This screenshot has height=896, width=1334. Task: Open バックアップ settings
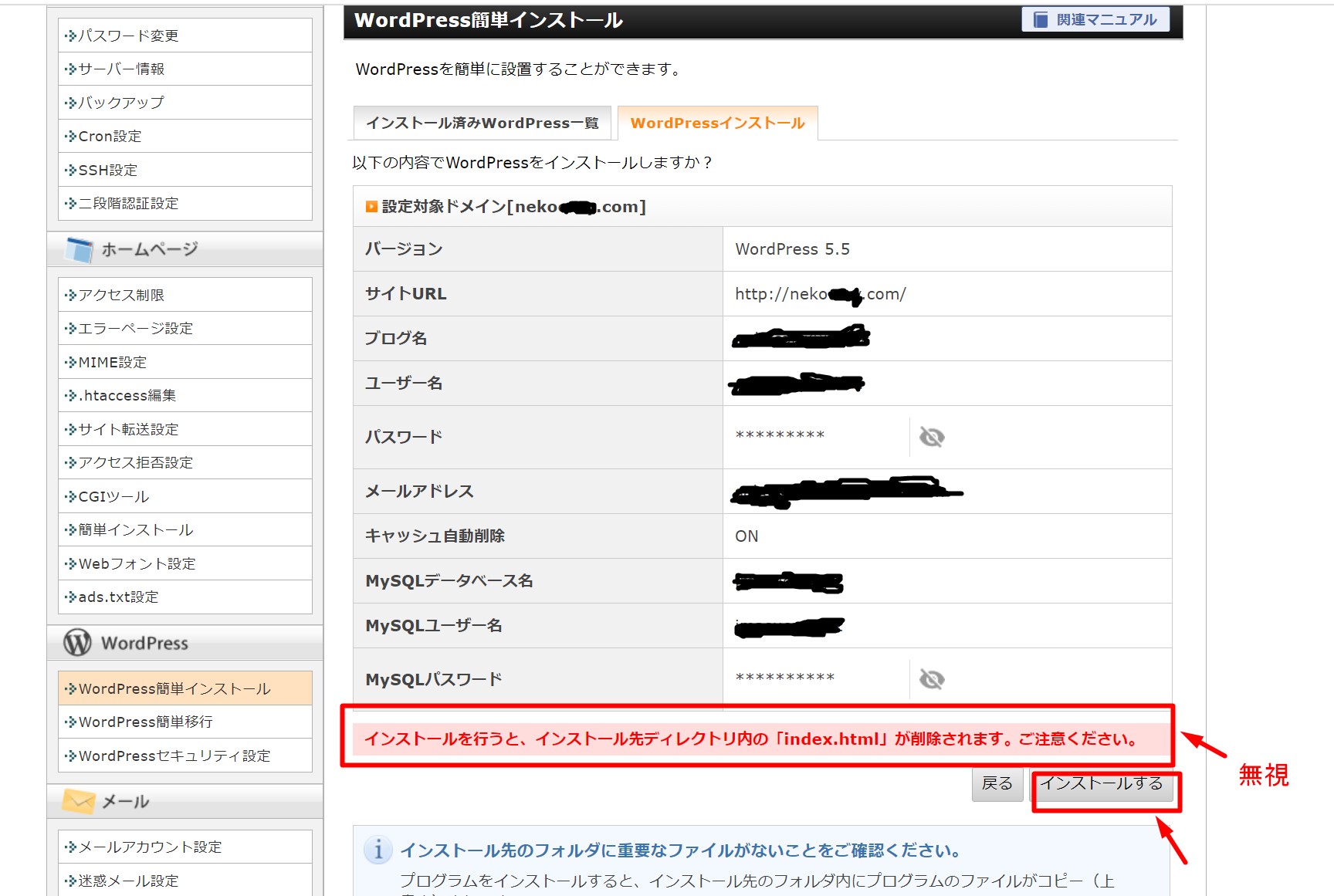click(x=185, y=103)
